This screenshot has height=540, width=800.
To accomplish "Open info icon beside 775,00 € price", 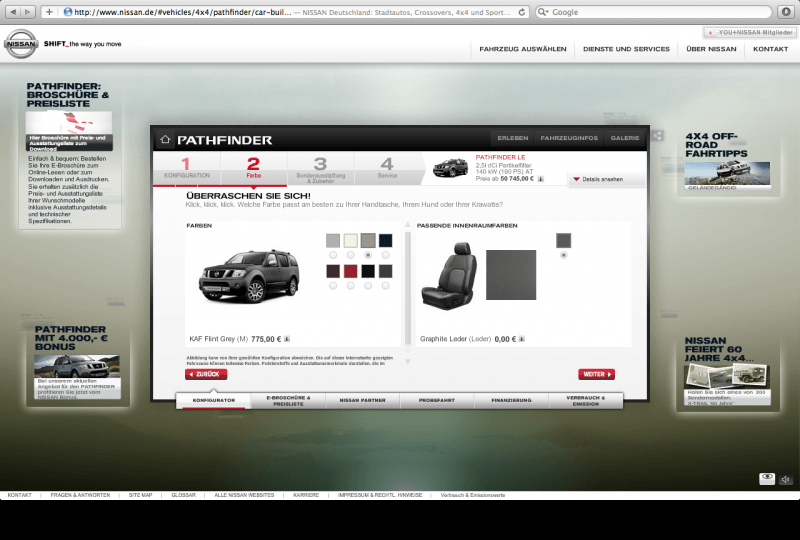I will (287, 339).
